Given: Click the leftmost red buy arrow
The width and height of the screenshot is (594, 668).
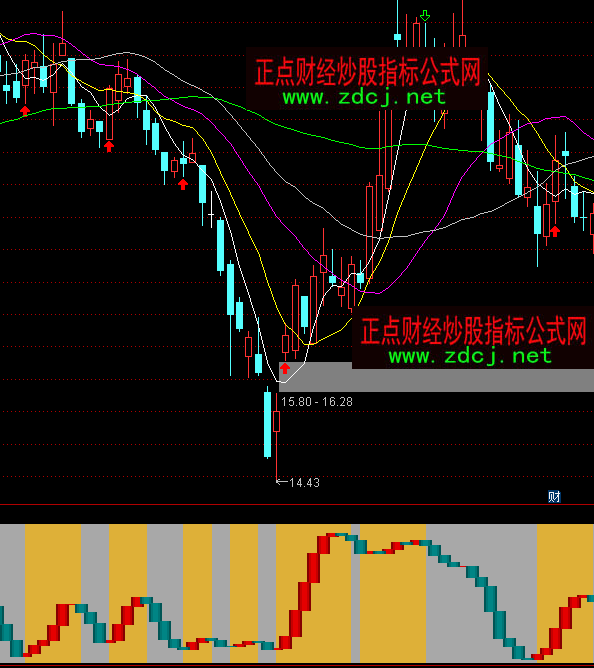Looking at the screenshot, I should click(x=25, y=111).
